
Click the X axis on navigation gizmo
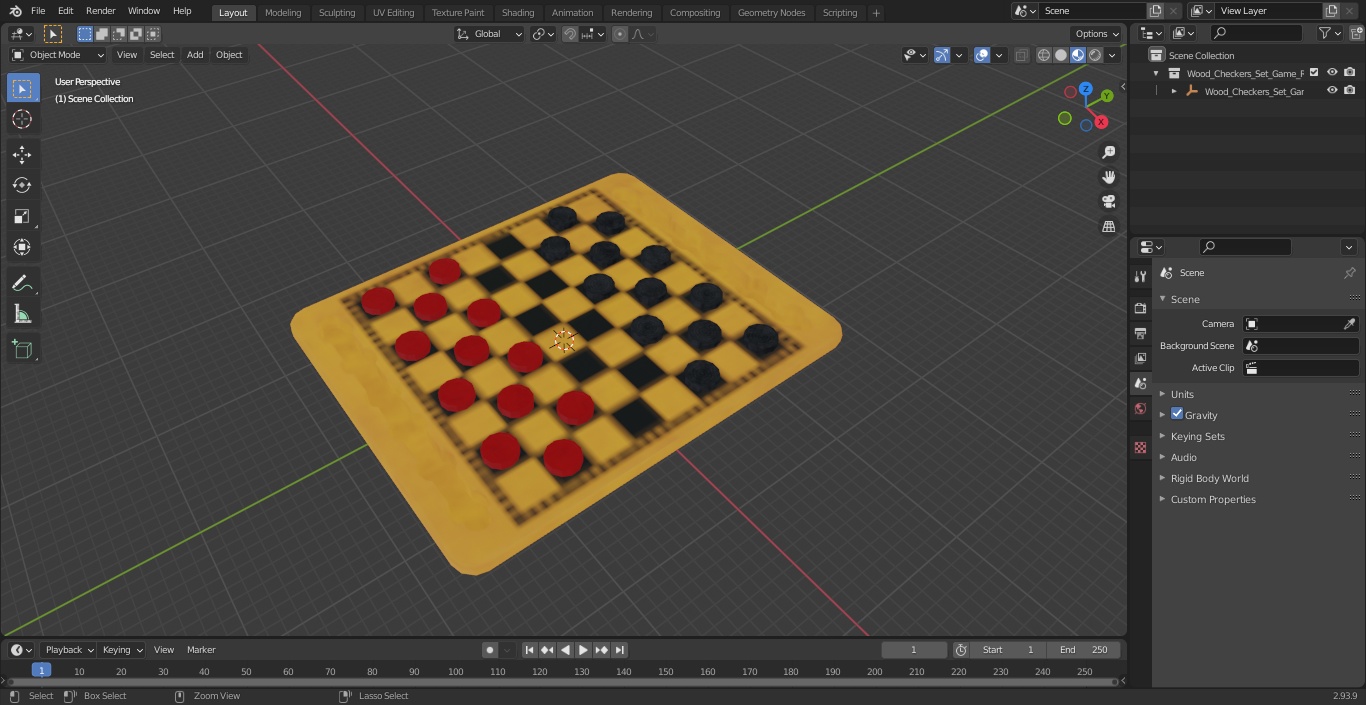click(1101, 122)
